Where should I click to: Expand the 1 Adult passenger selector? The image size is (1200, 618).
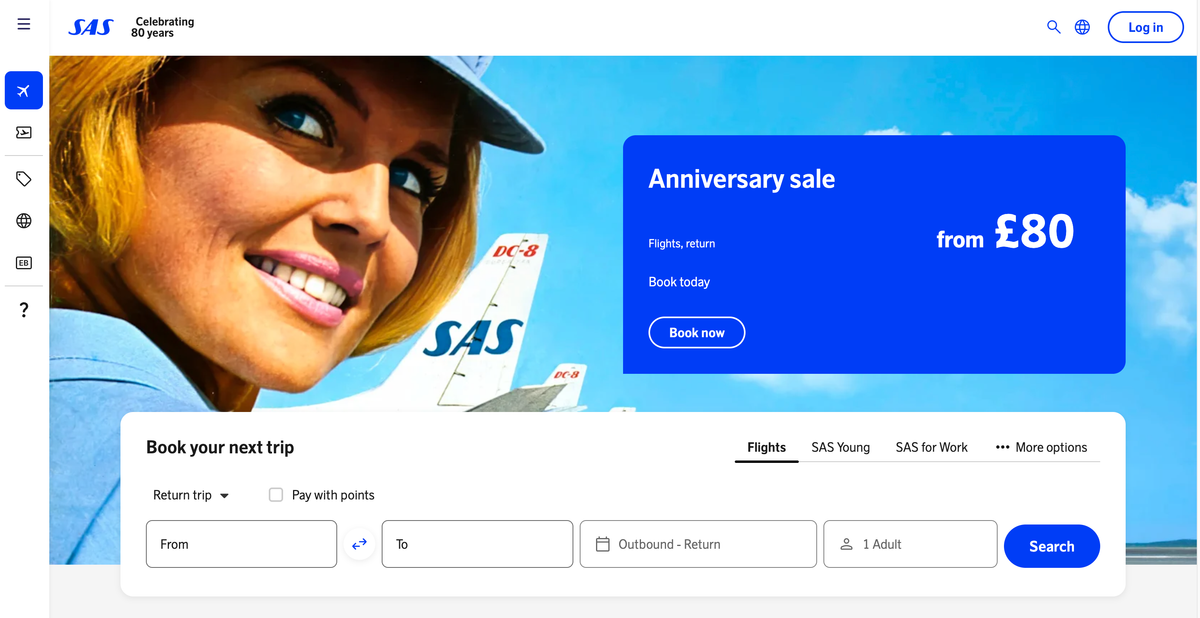[x=910, y=544]
